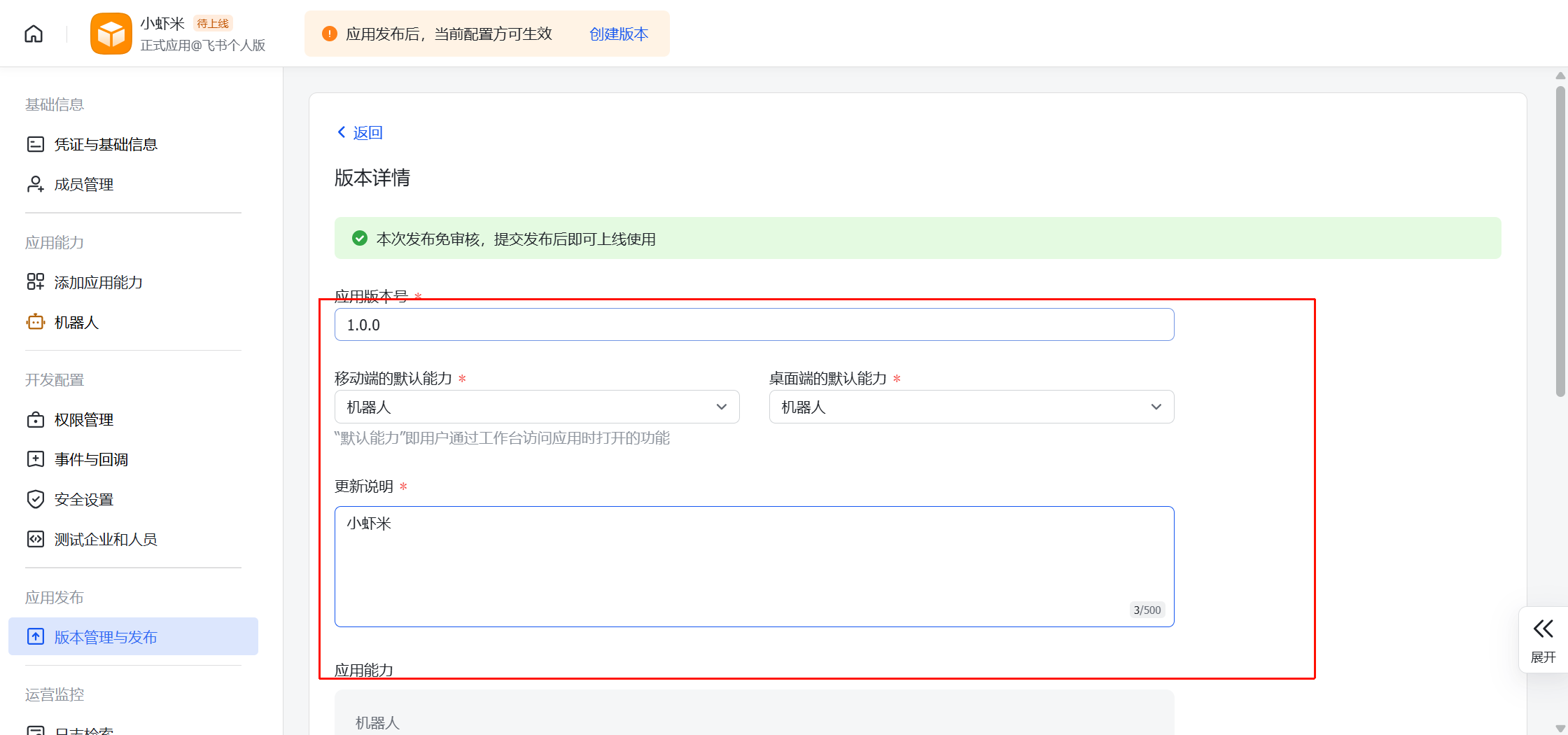Click the orange 小虾米 app logo

click(x=111, y=34)
